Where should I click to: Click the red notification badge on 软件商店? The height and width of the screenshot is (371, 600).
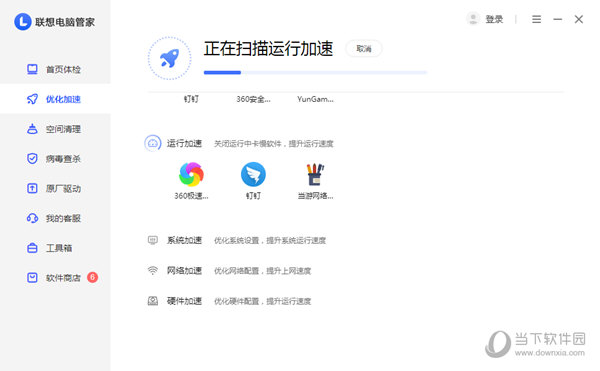(92, 277)
